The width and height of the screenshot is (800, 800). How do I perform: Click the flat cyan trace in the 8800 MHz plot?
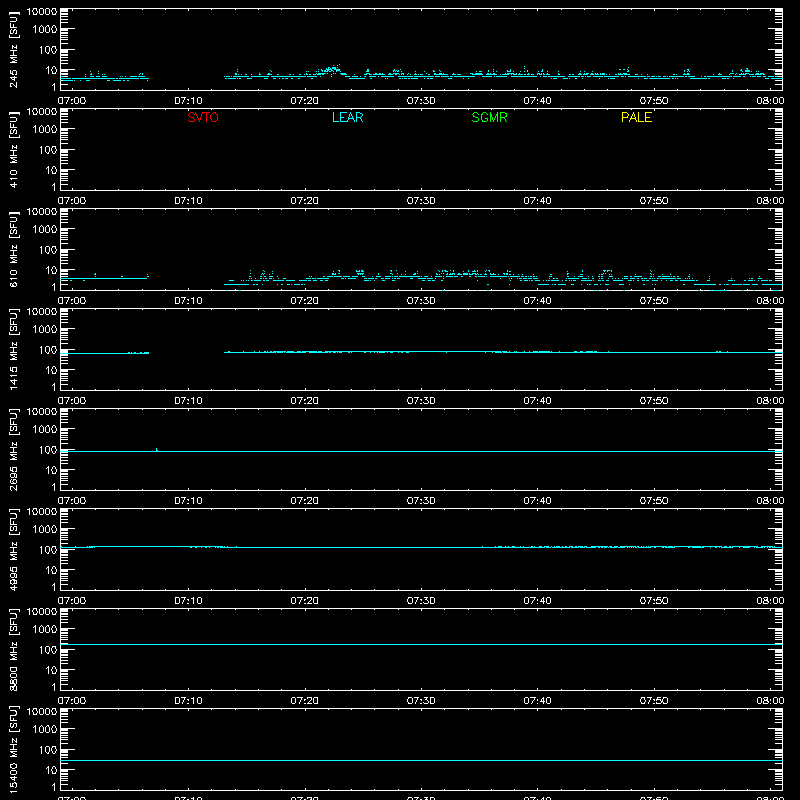coord(421,644)
